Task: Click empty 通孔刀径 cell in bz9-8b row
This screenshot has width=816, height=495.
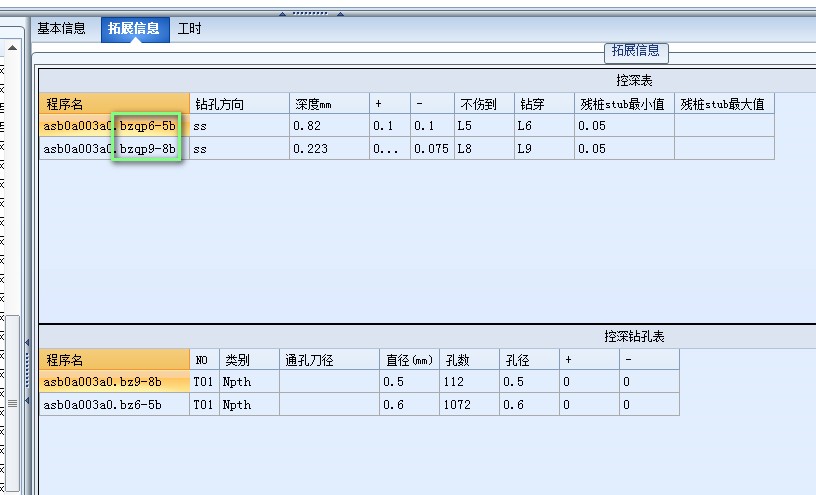Action: (329, 382)
